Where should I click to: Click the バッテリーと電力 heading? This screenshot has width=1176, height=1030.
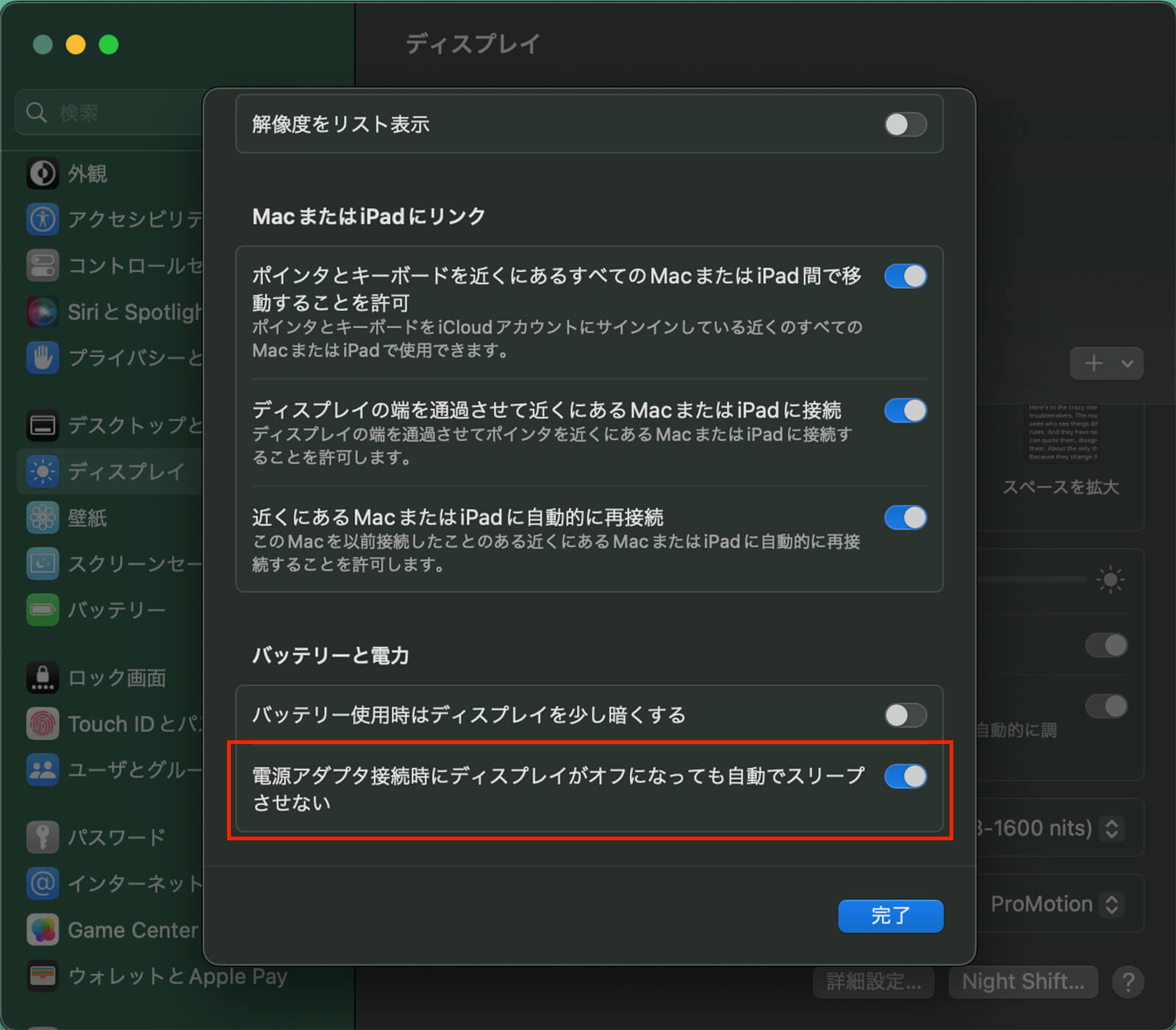click(330, 655)
